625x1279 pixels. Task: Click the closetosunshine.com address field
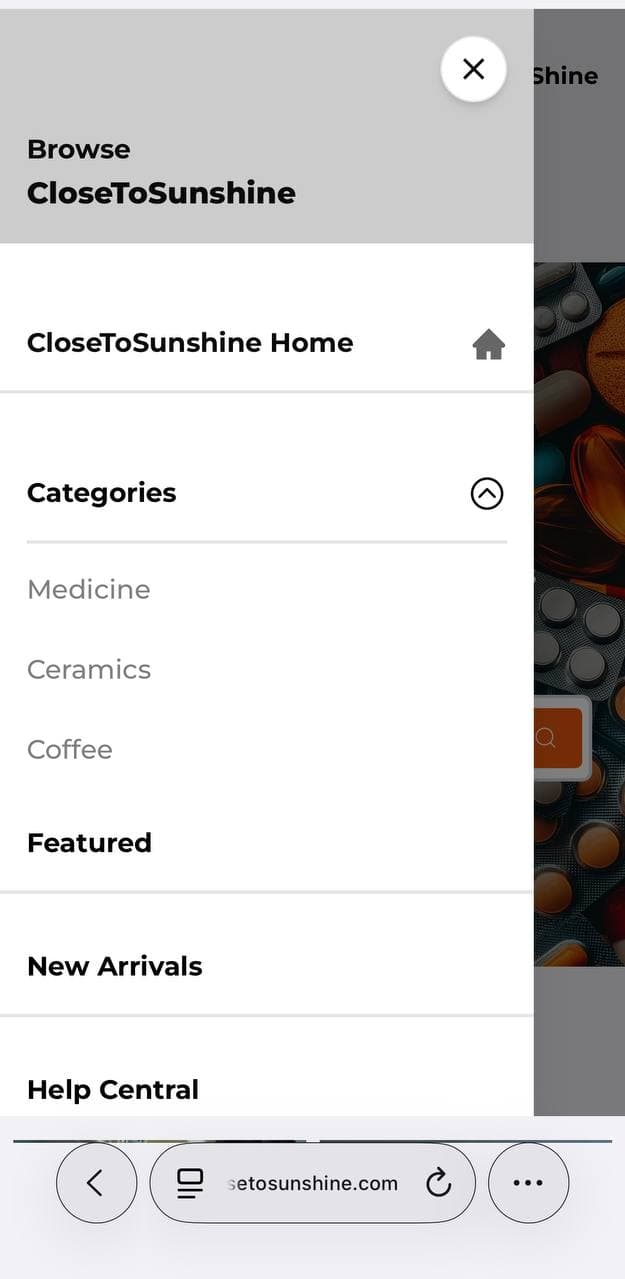tap(313, 1184)
